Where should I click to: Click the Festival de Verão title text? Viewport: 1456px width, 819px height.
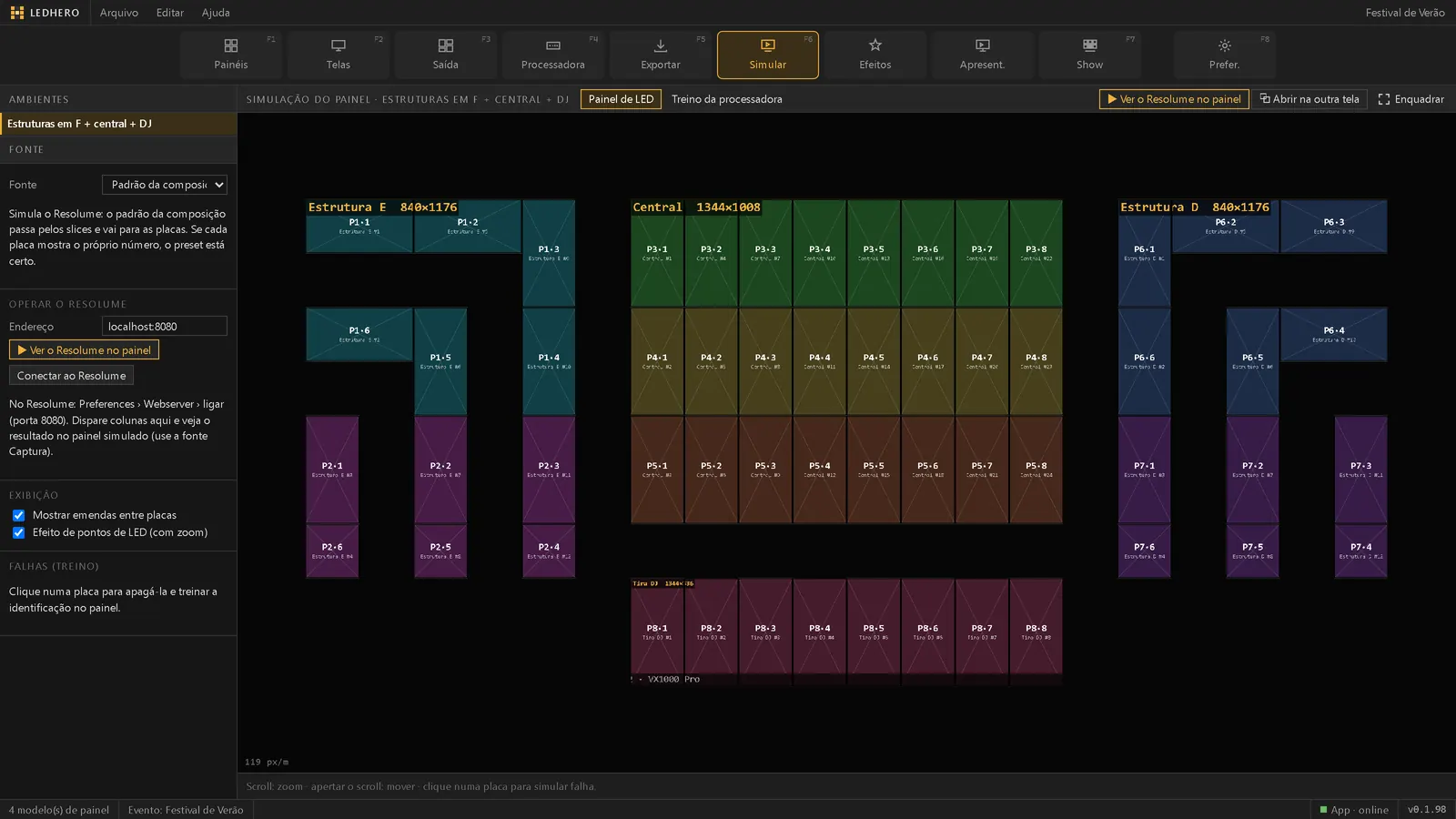click(x=1405, y=13)
